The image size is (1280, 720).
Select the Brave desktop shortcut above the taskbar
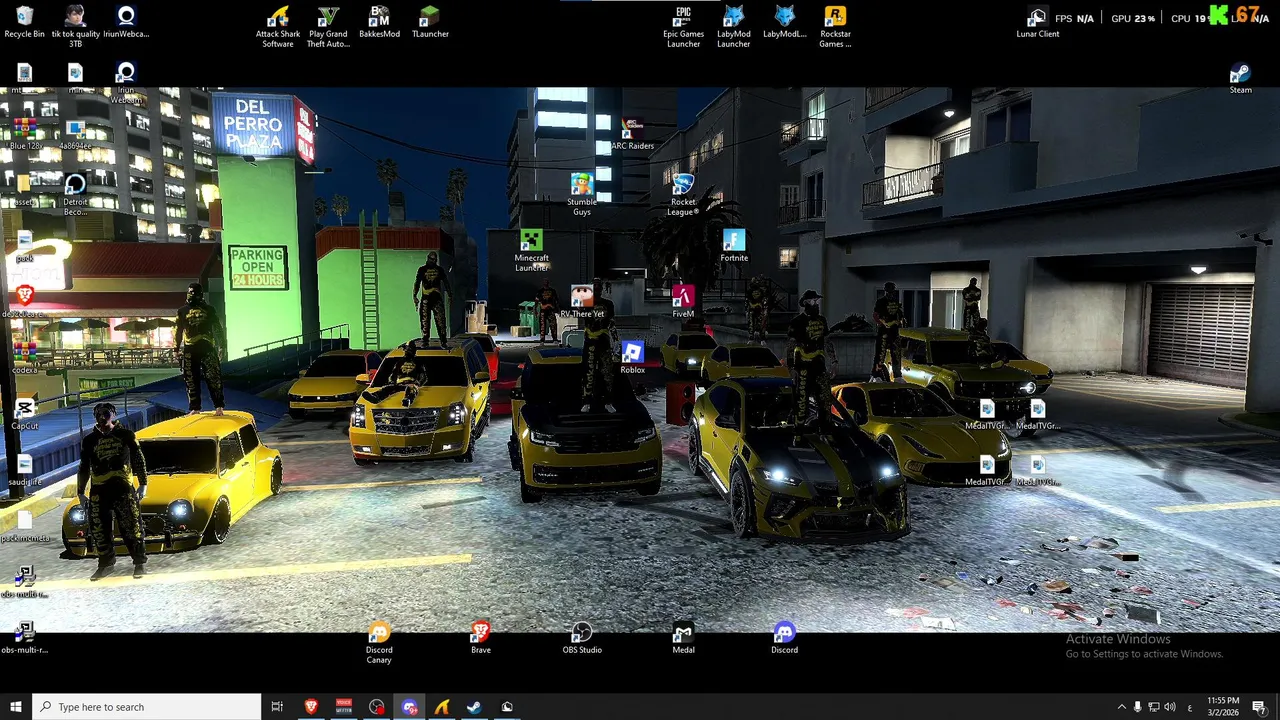[480, 638]
